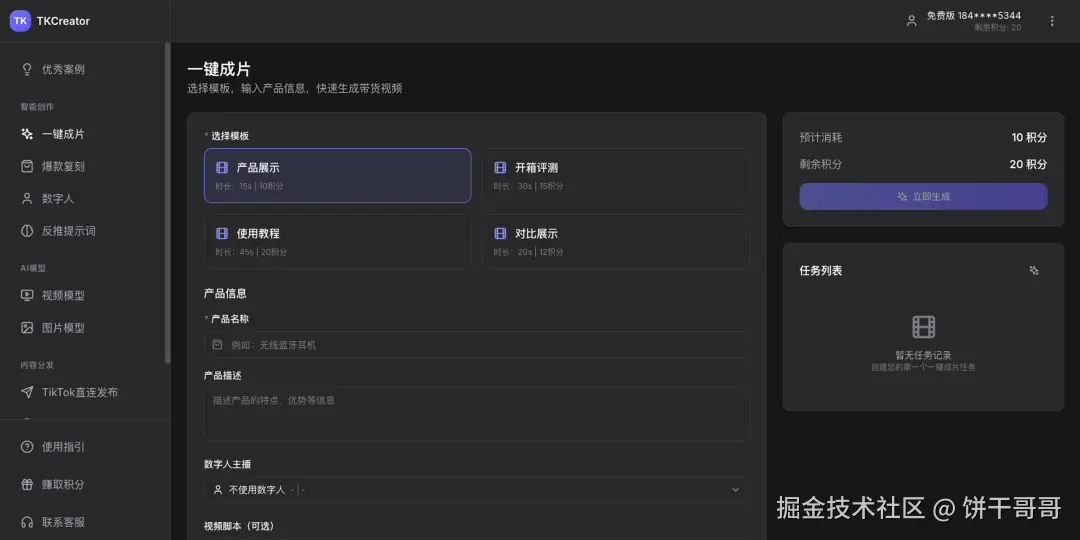Click the paper plane icon beside TikTok直连发布
Screen dimensions: 1080x540
point(27,392)
